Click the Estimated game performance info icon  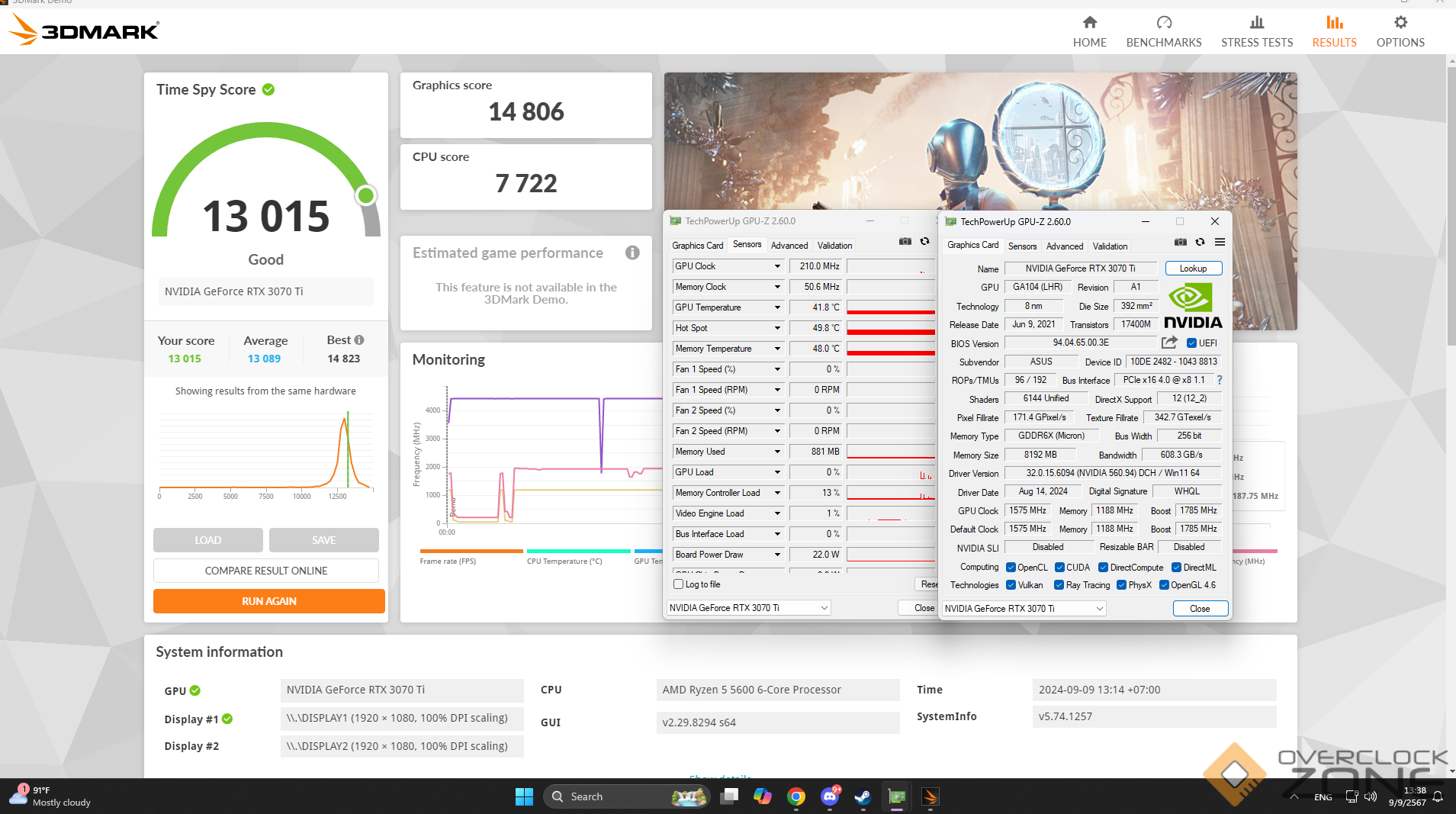coord(632,253)
